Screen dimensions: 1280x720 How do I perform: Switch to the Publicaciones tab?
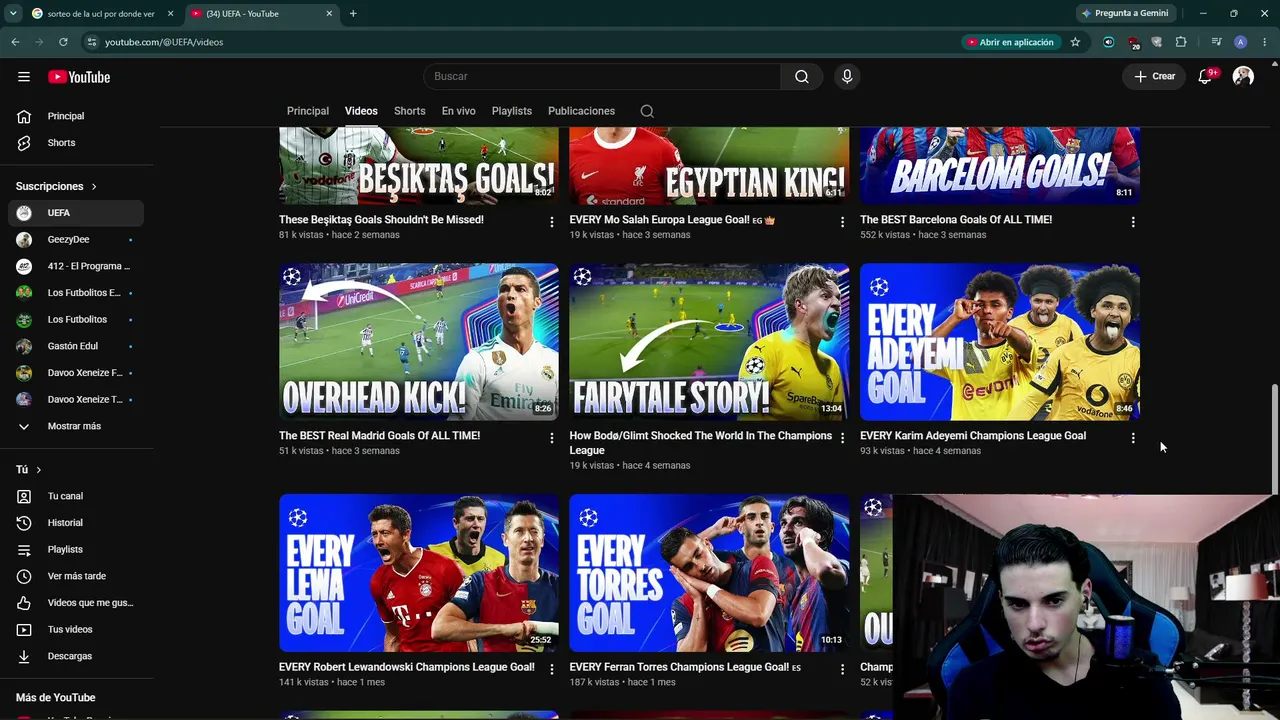click(x=581, y=111)
